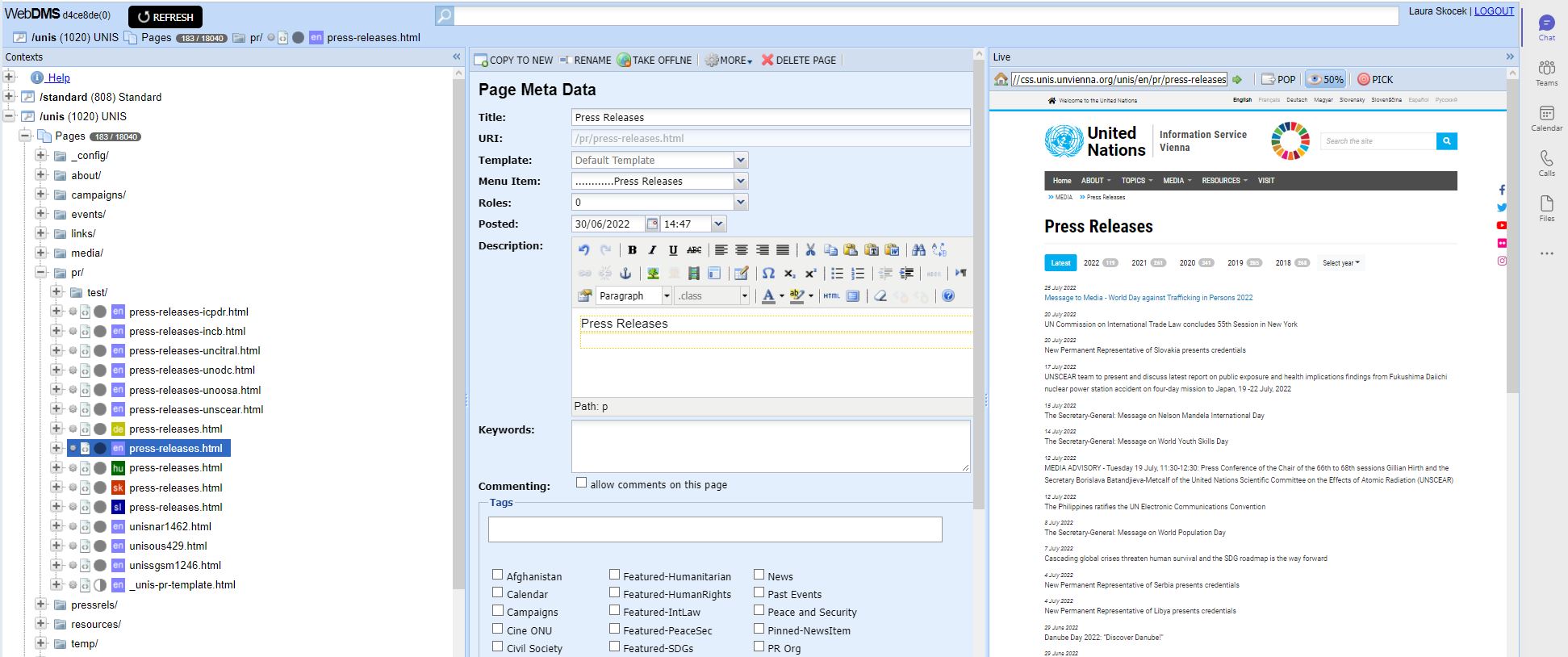Expand the pressrels/ folder
Image resolution: width=1568 pixels, height=657 pixels.
[41, 604]
